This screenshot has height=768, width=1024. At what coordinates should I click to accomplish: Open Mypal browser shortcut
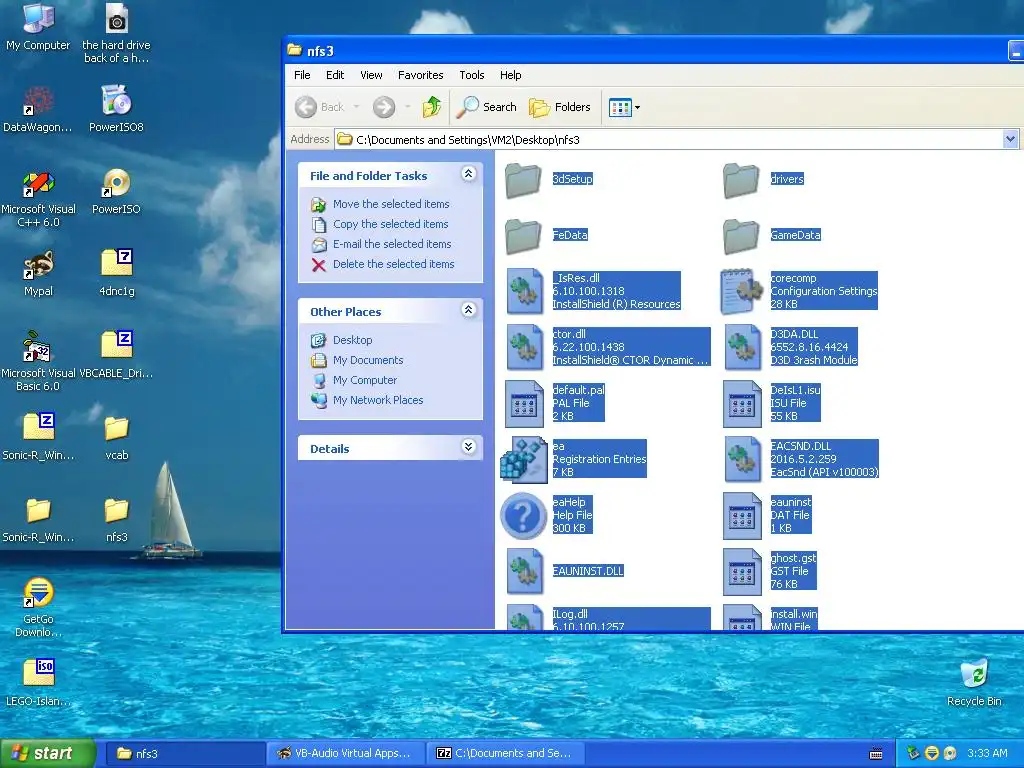coord(38,273)
